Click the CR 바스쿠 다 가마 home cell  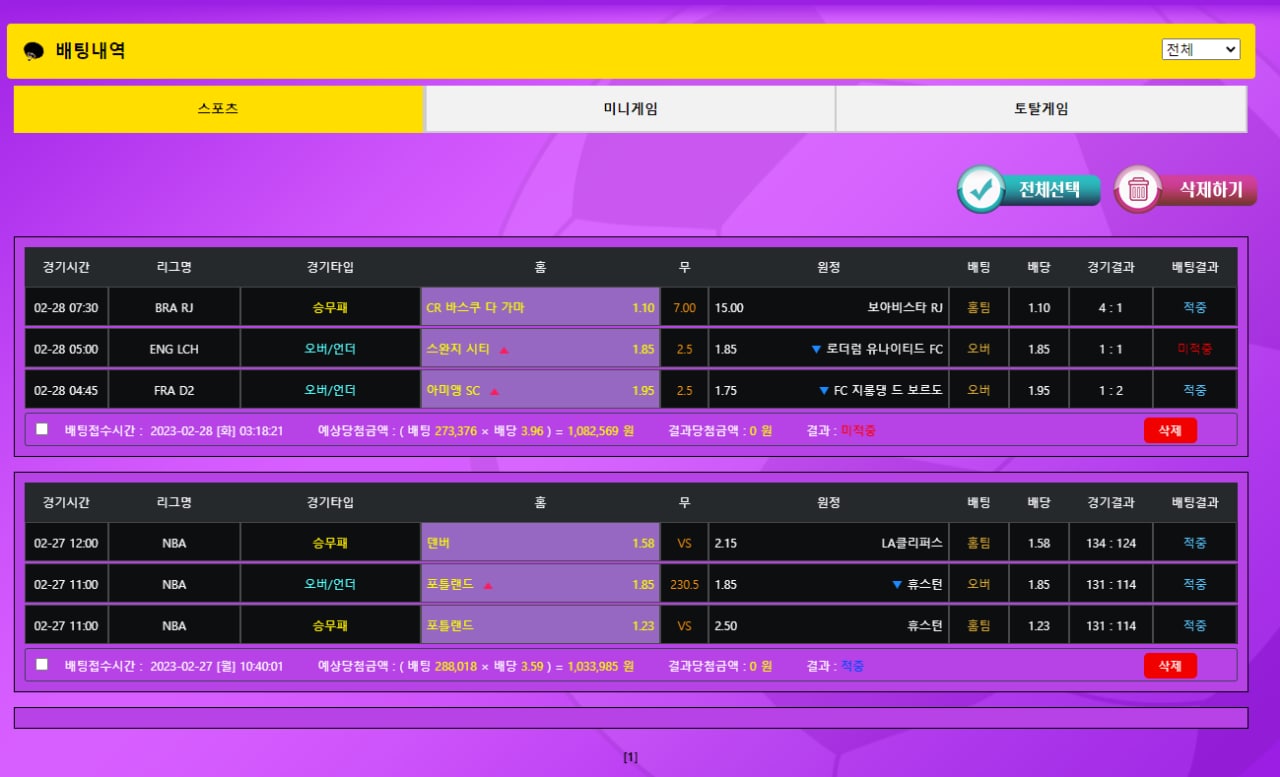point(540,307)
